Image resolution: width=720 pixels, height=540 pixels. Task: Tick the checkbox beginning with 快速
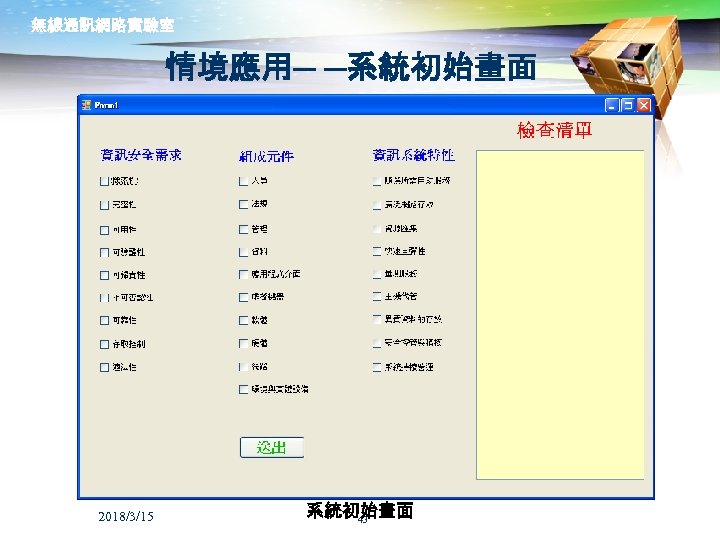(x=377, y=251)
